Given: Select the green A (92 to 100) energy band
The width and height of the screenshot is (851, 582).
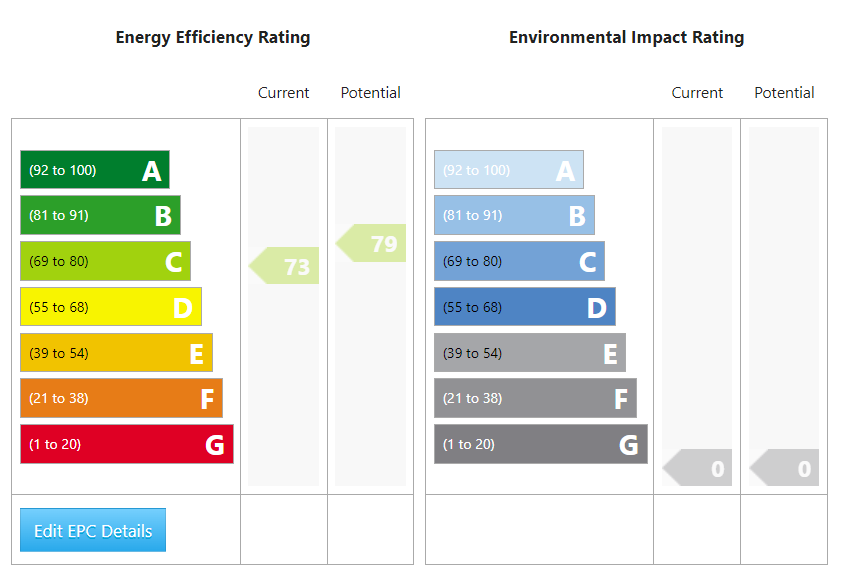Looking at the screenshot, I should coord(95,170).
